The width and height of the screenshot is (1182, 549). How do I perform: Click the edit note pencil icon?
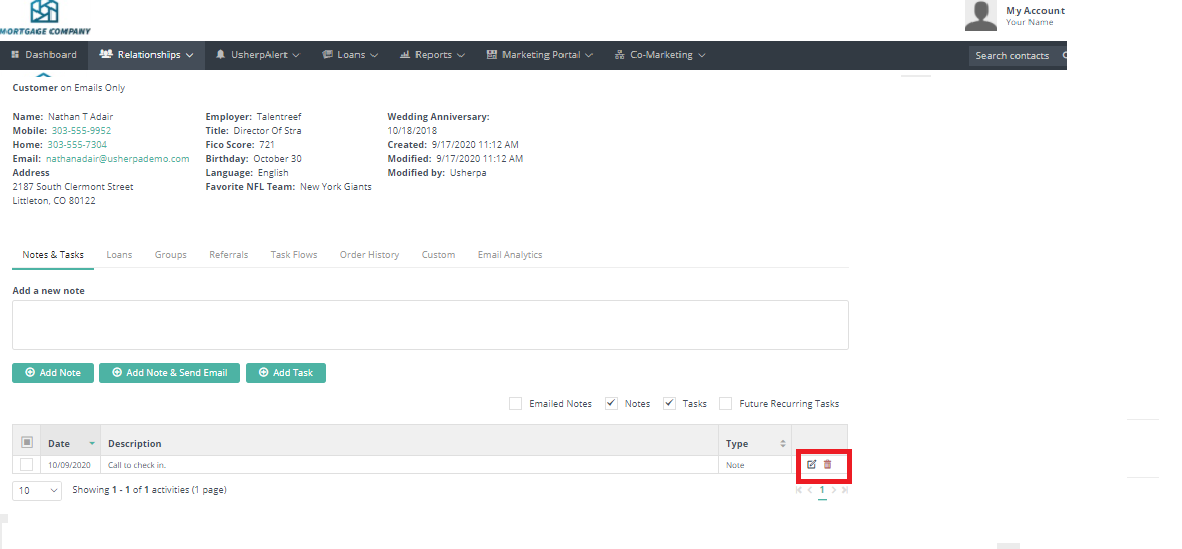[811, 464]
